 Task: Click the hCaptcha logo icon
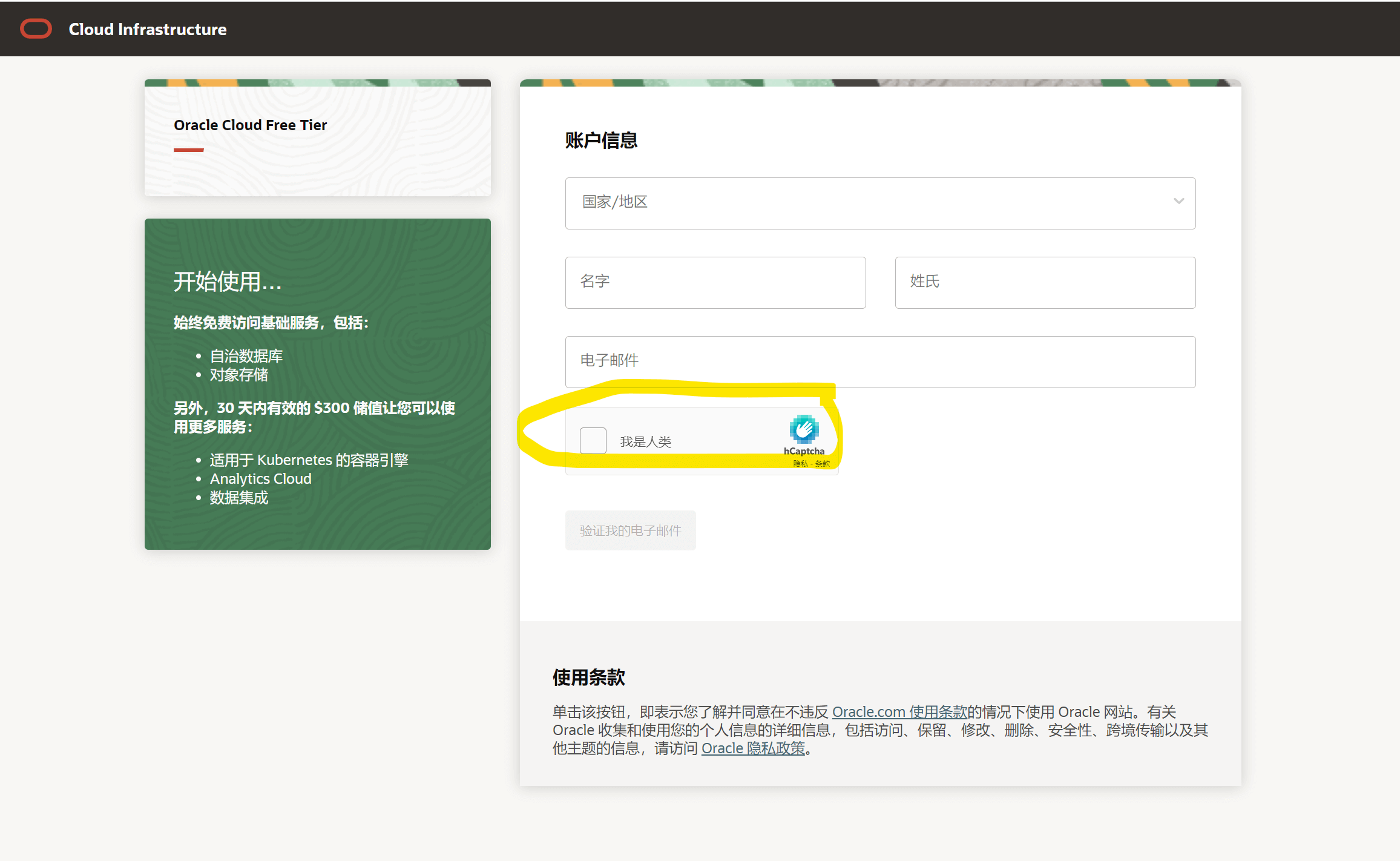click(804, 429)
